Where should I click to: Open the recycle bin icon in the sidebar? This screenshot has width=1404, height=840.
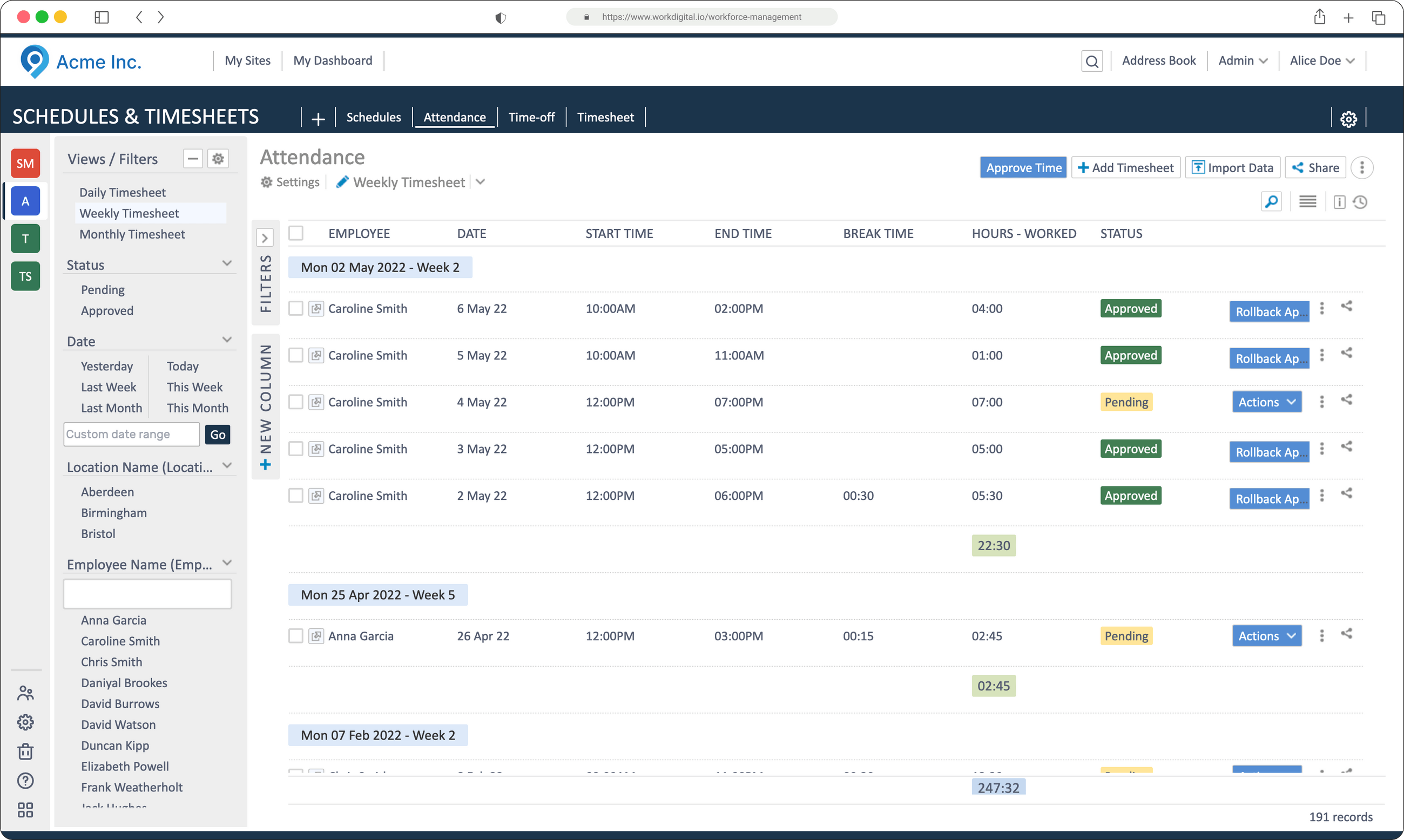[x=25, y=751]
